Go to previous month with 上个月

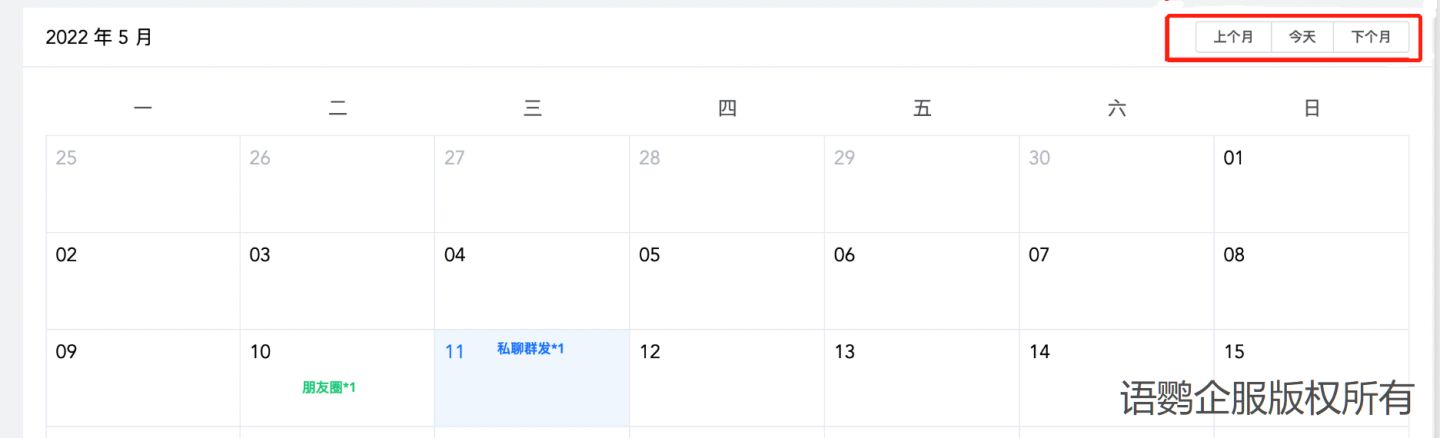1233,38
